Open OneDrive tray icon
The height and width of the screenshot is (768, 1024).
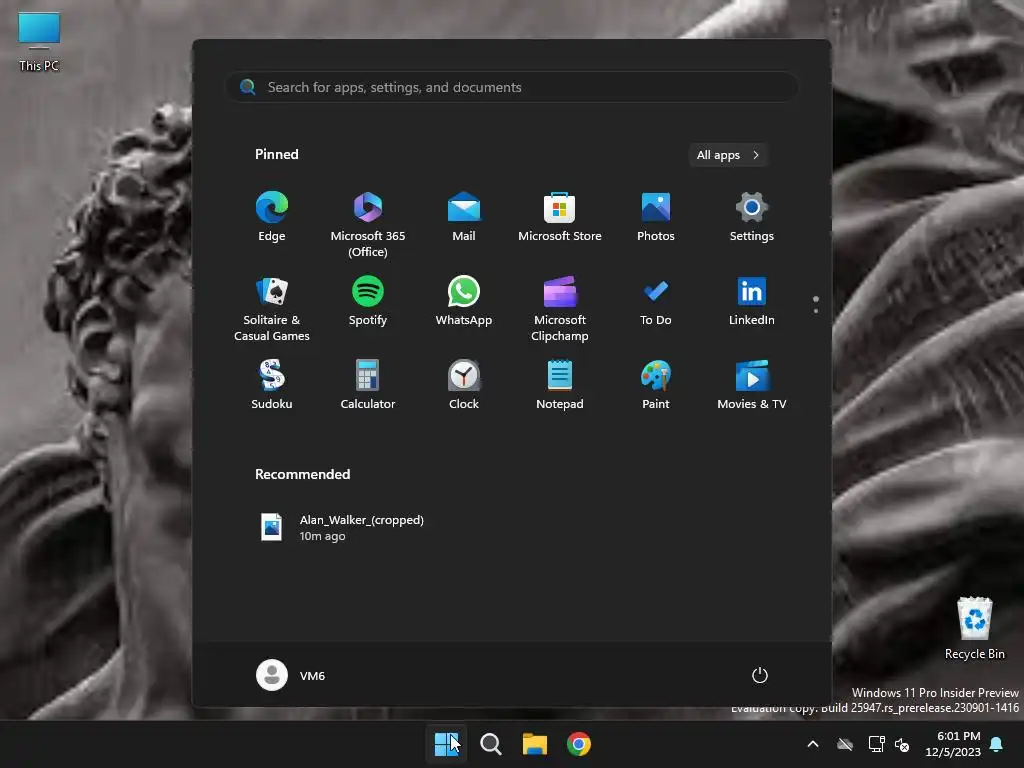pyautogui.click(x=845, y=744)
